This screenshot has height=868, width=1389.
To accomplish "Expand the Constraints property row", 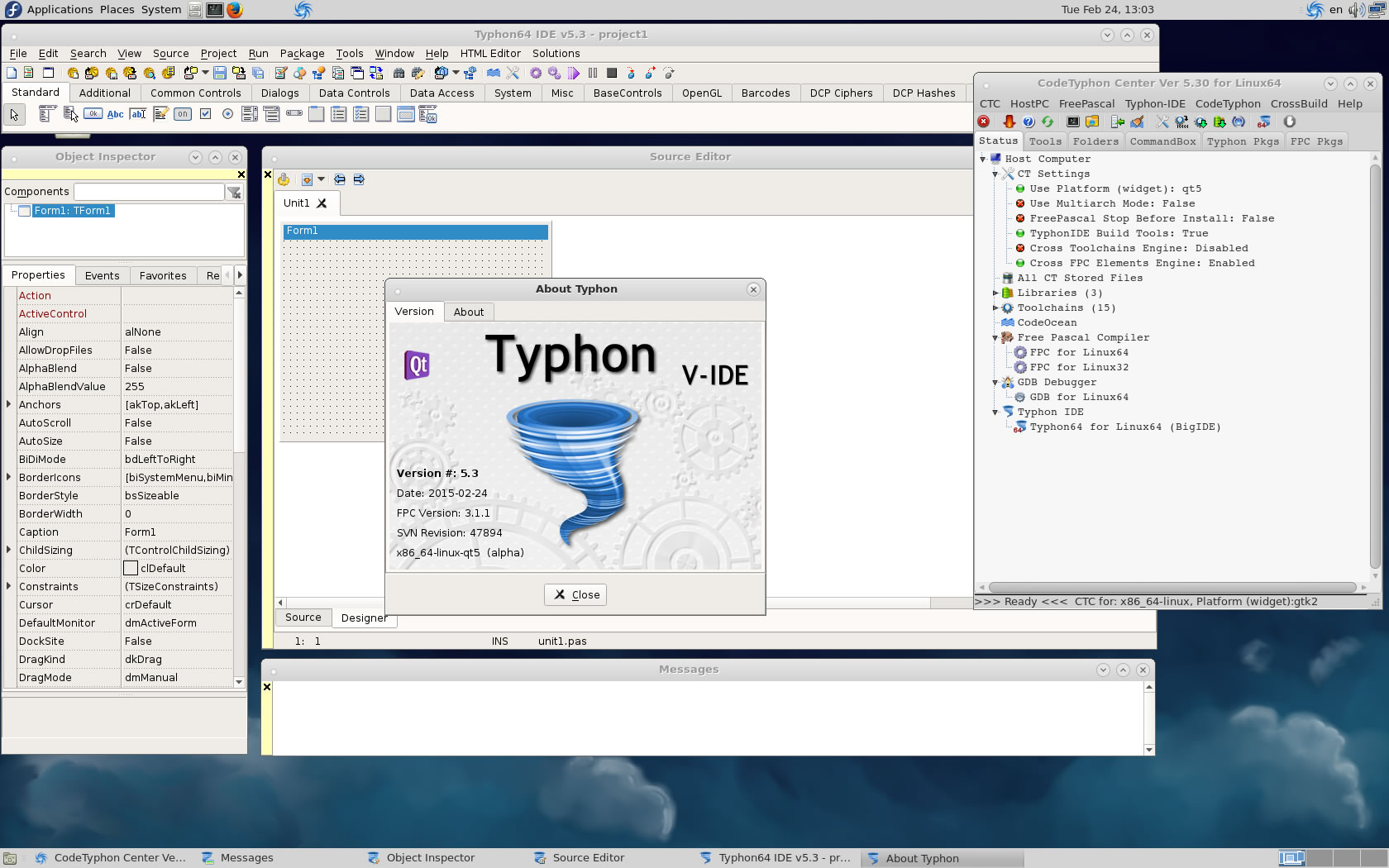I will (x=9, y=586).
